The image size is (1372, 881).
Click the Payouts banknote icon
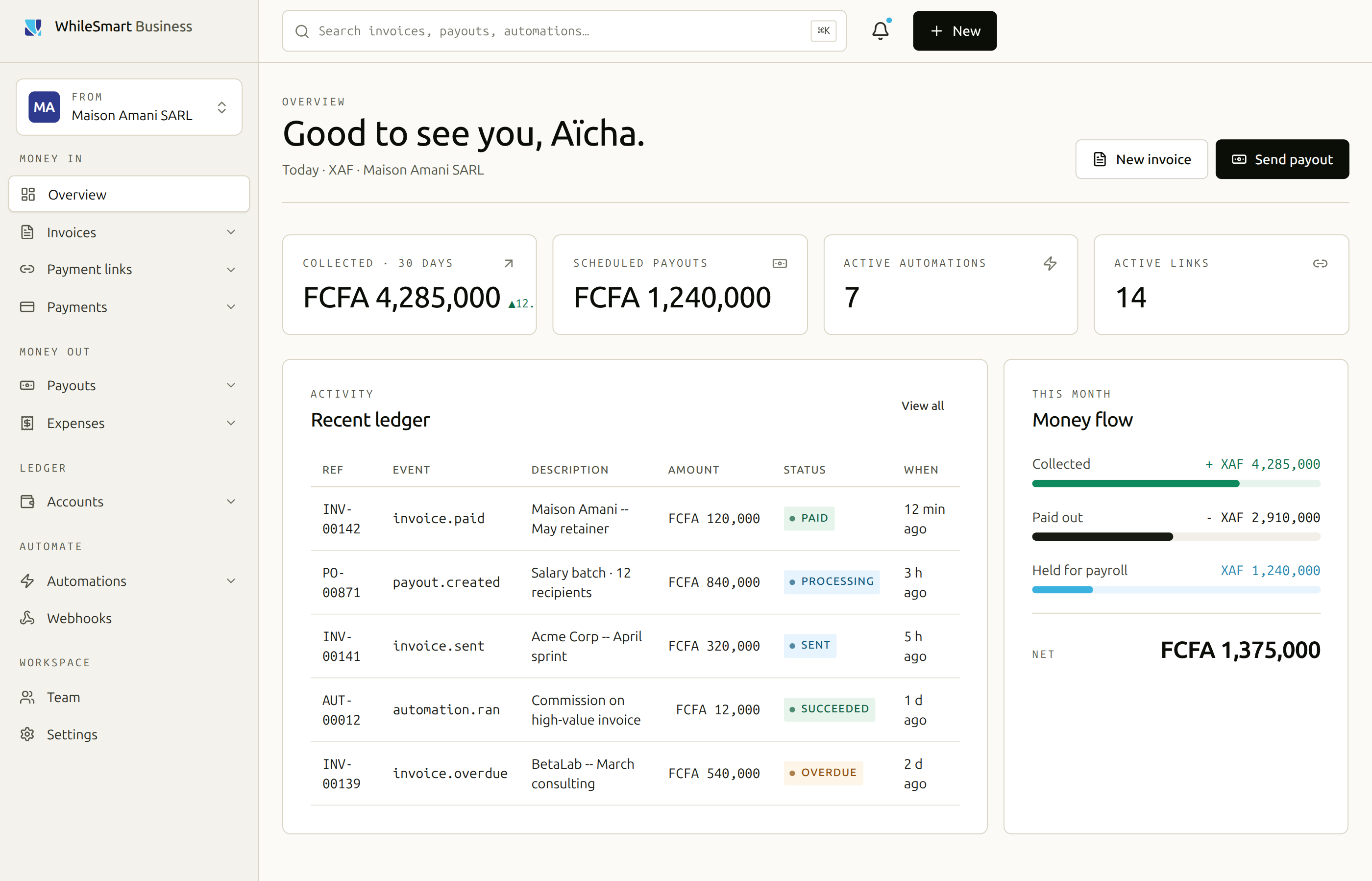(27, 385)
